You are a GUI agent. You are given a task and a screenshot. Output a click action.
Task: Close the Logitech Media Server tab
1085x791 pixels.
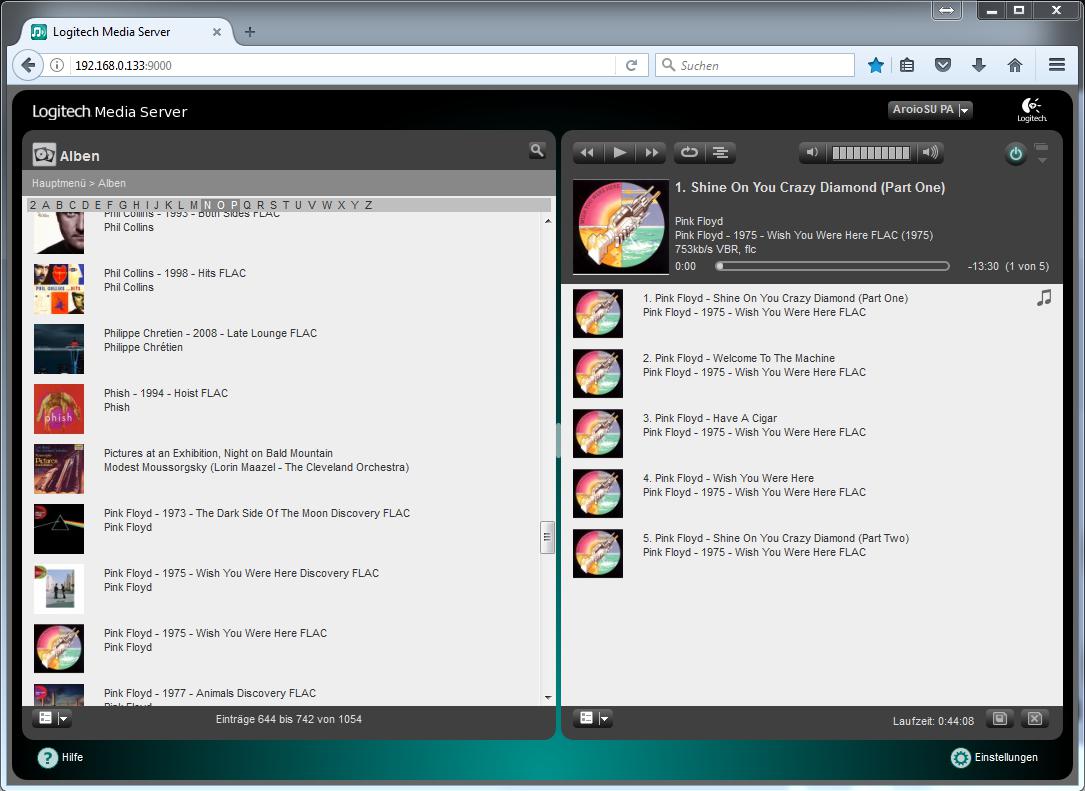217,32
